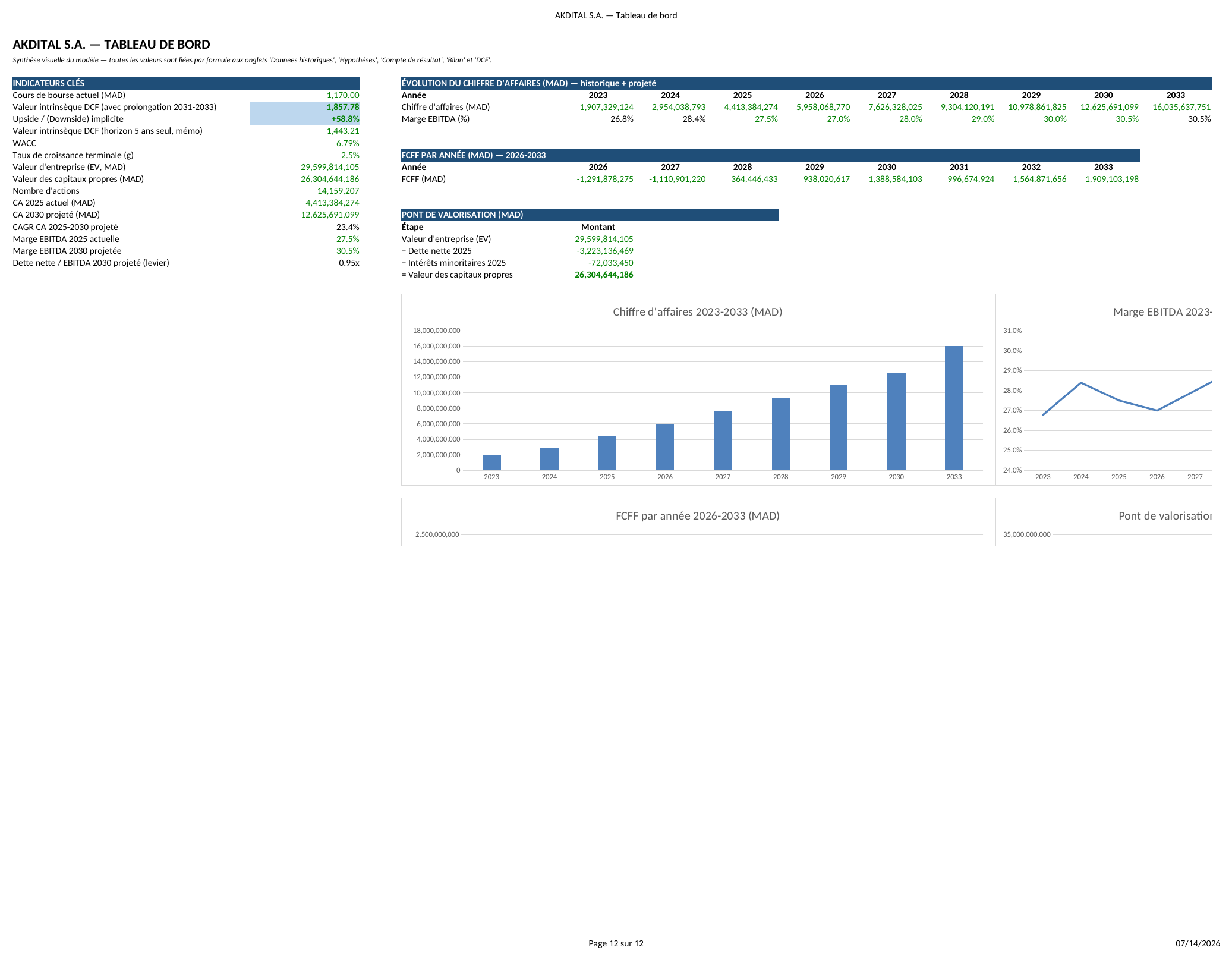Click the 'Page 12 sur 12' footer
1232x960 pixels.
616,943
